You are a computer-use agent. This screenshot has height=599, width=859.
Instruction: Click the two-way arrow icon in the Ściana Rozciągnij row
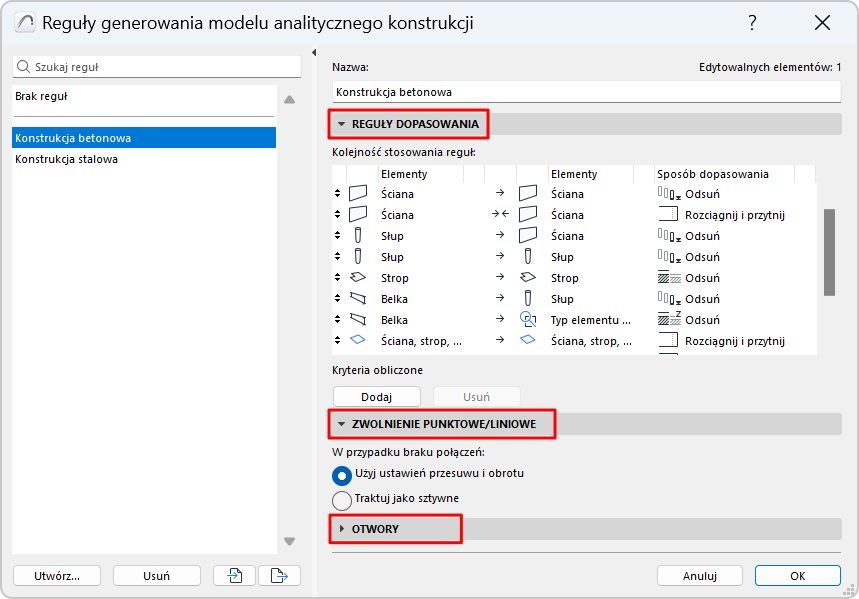point(500,214)
